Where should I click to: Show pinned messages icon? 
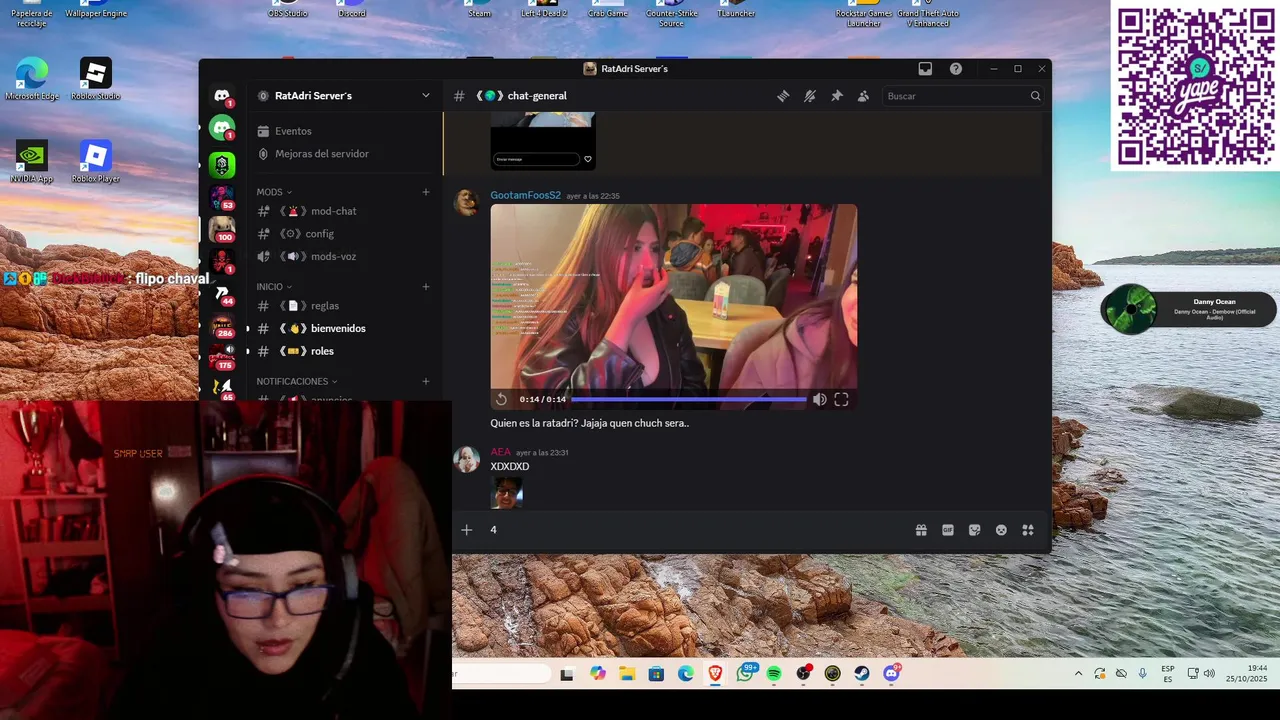coord(837,96)
